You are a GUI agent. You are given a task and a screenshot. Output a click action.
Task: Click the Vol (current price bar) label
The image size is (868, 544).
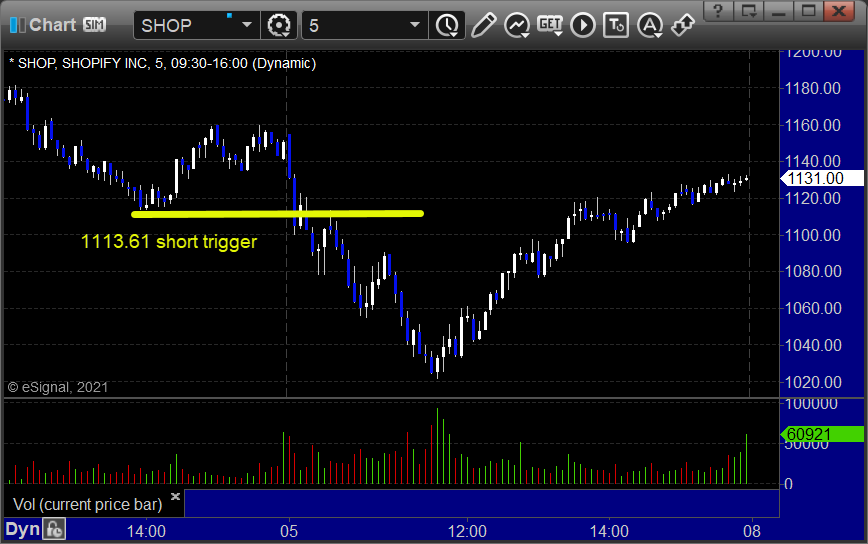click(x=87, y=504)
